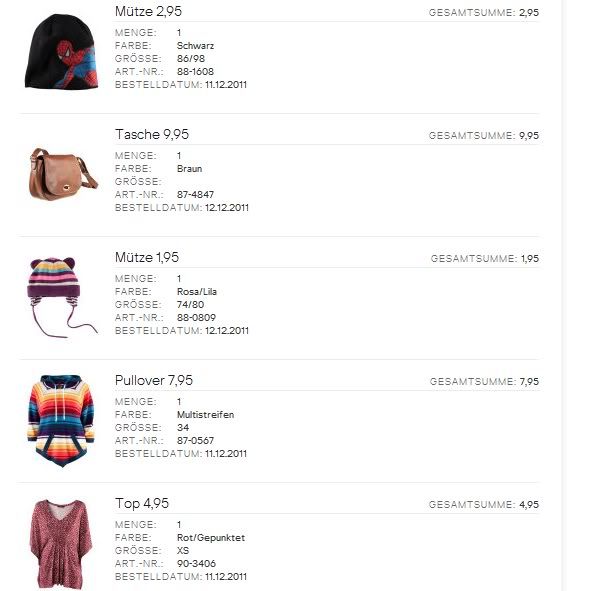Open the Spider-Man black beanie thumbnail
The image size is (591, 591).
click(61, 52)
